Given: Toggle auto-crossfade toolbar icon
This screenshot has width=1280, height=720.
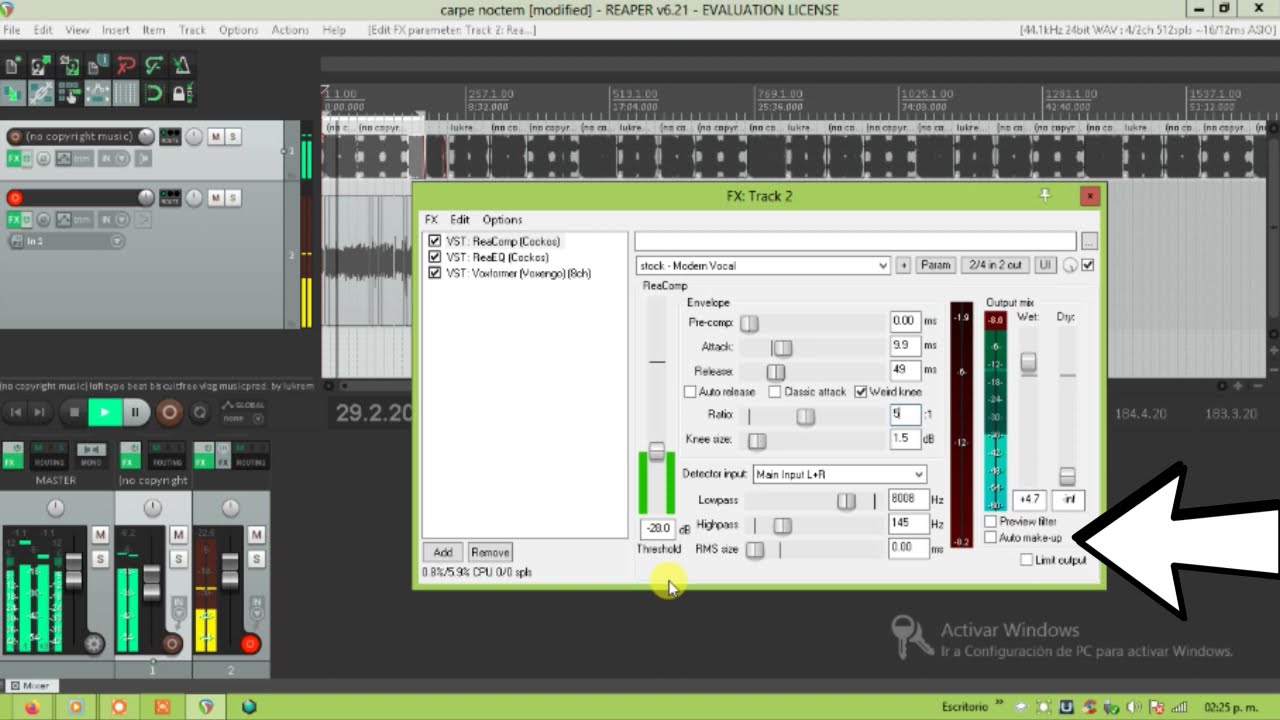Looking at the screenshot, I should tap(13, 94).
